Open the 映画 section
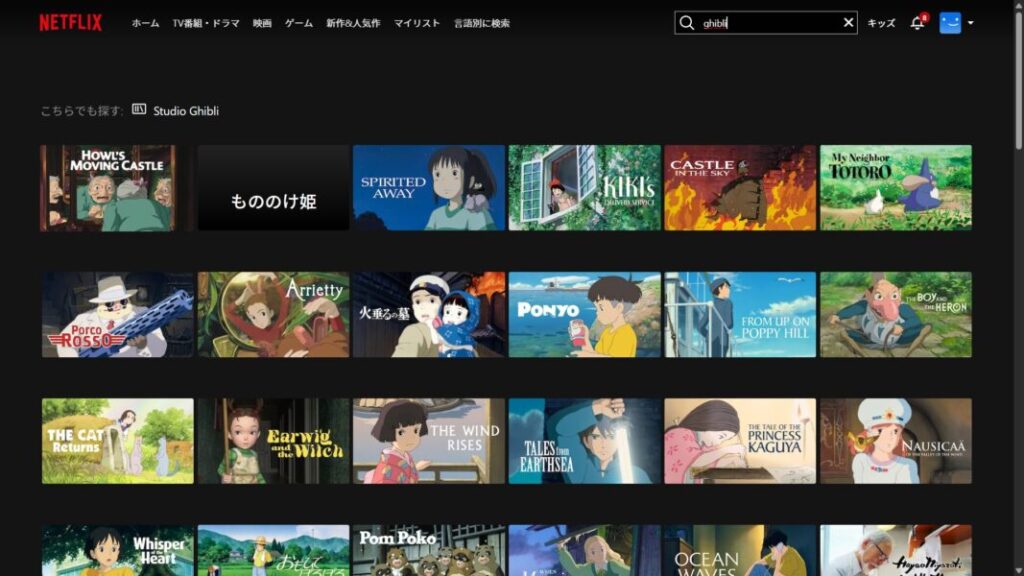This screenshot has width=1024, height=576. point(262,23)
